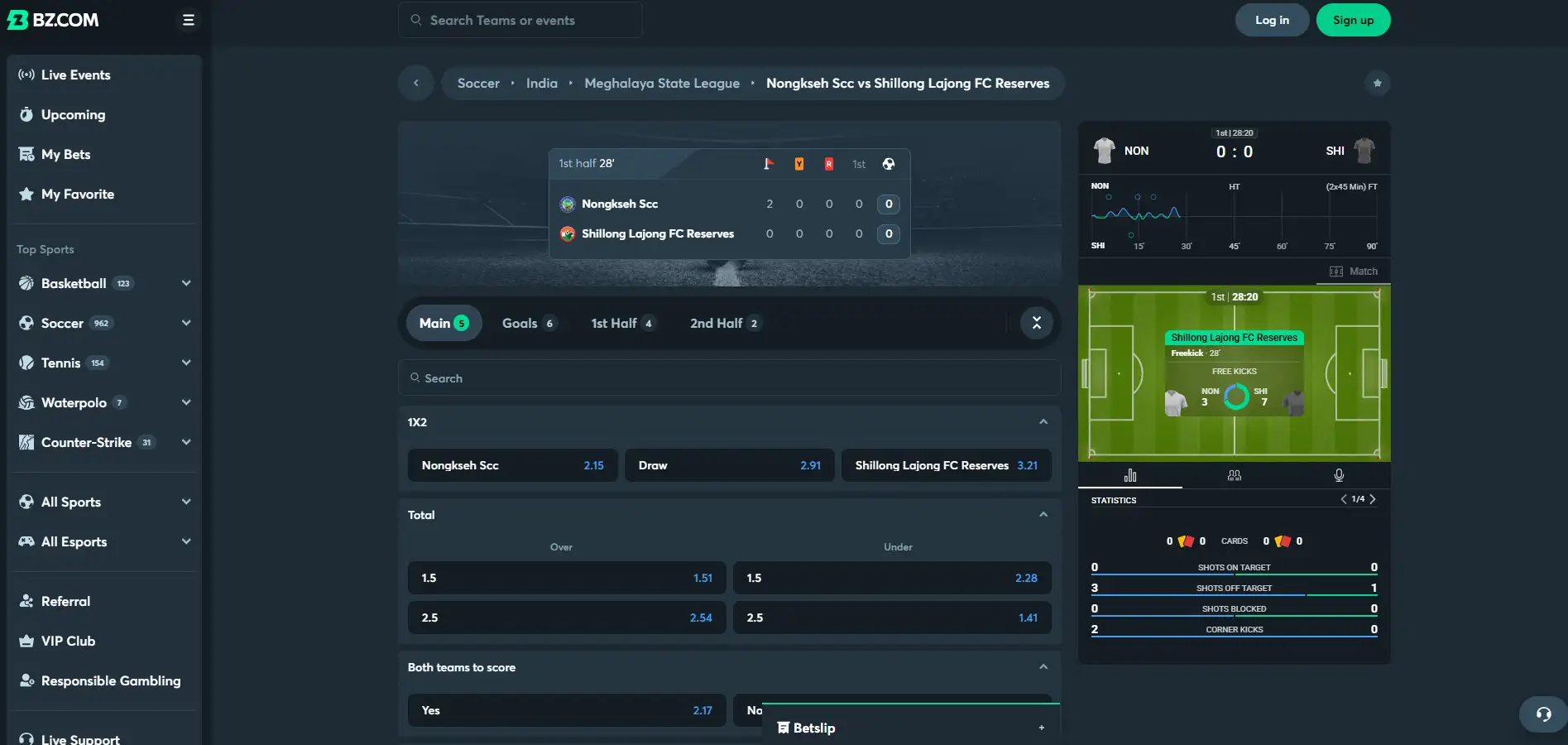Go back with the breadcrumb arrow button

coord(416,83)
